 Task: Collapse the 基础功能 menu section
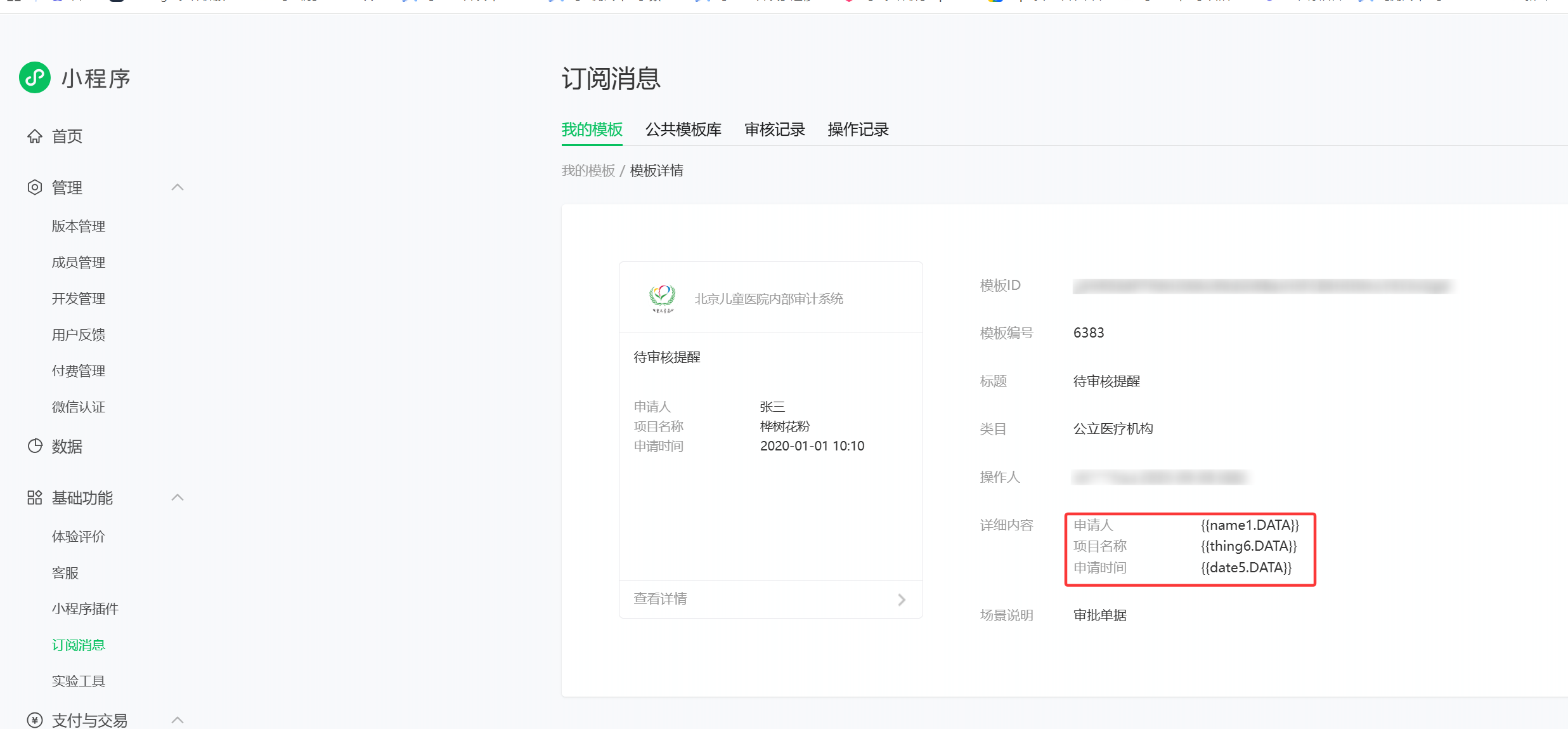click(178, 497)
